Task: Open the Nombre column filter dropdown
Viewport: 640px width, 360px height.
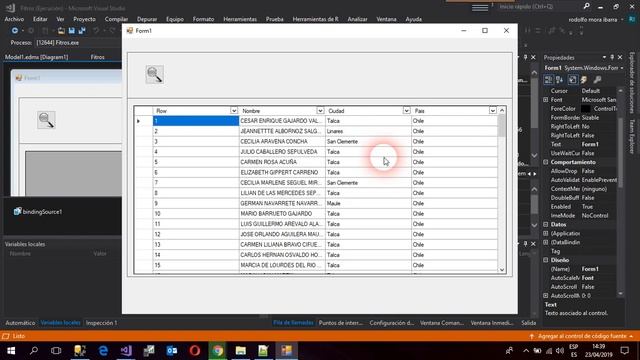Action: (320, 111)
